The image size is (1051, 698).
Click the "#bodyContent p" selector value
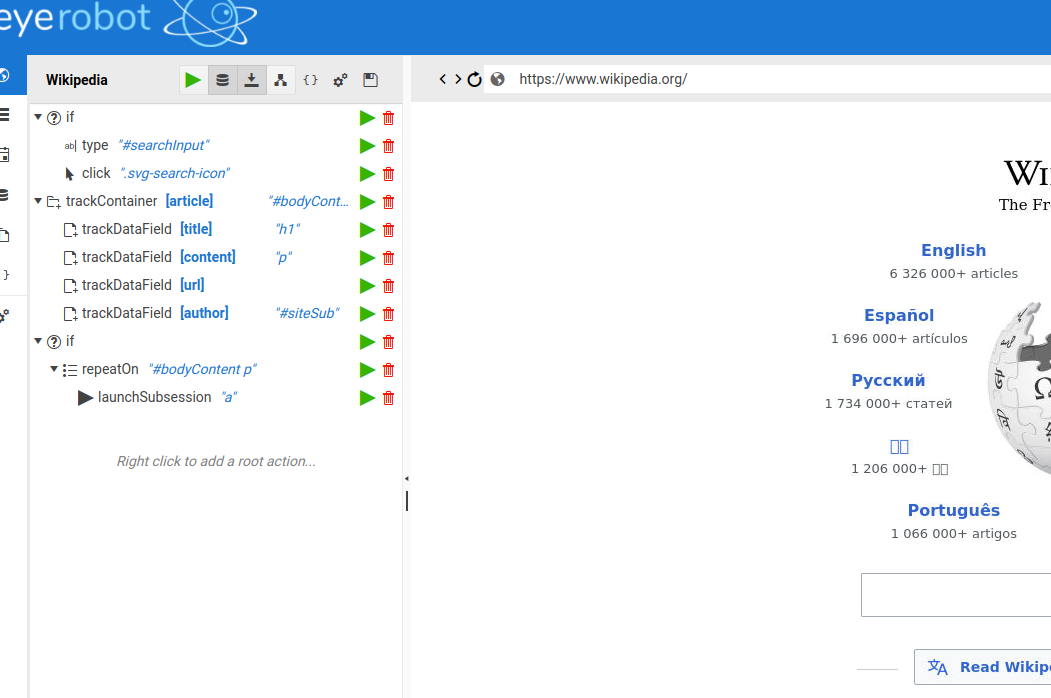[x=202, y=369]
